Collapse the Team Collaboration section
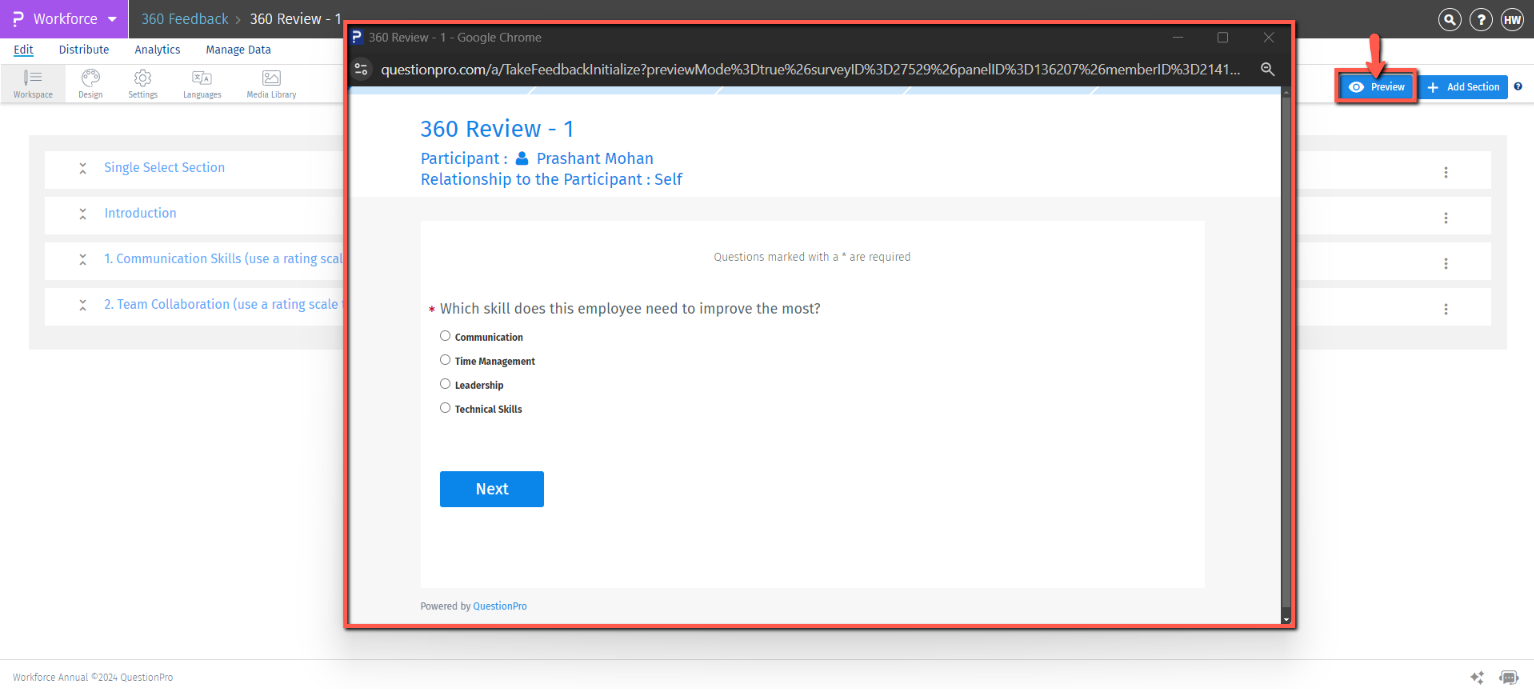 pyautogui.click(x=83, y=305)
